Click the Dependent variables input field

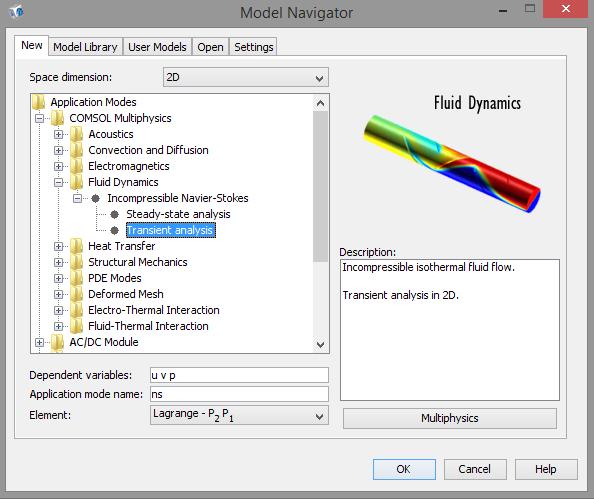coord(239,375)
